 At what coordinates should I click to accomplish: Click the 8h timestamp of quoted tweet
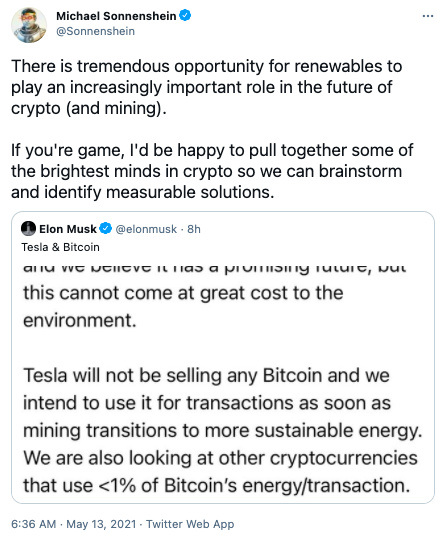pos(194,229)
